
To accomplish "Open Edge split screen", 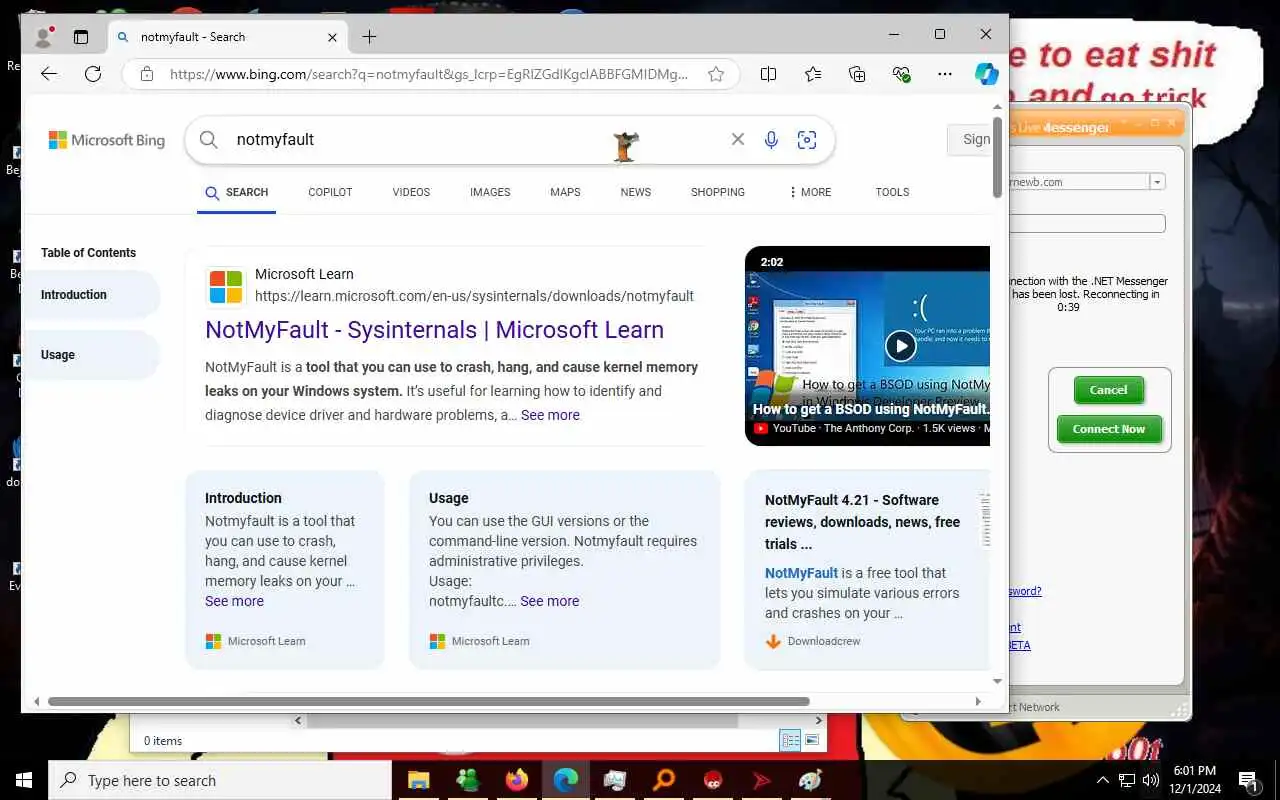I will 768,74.
